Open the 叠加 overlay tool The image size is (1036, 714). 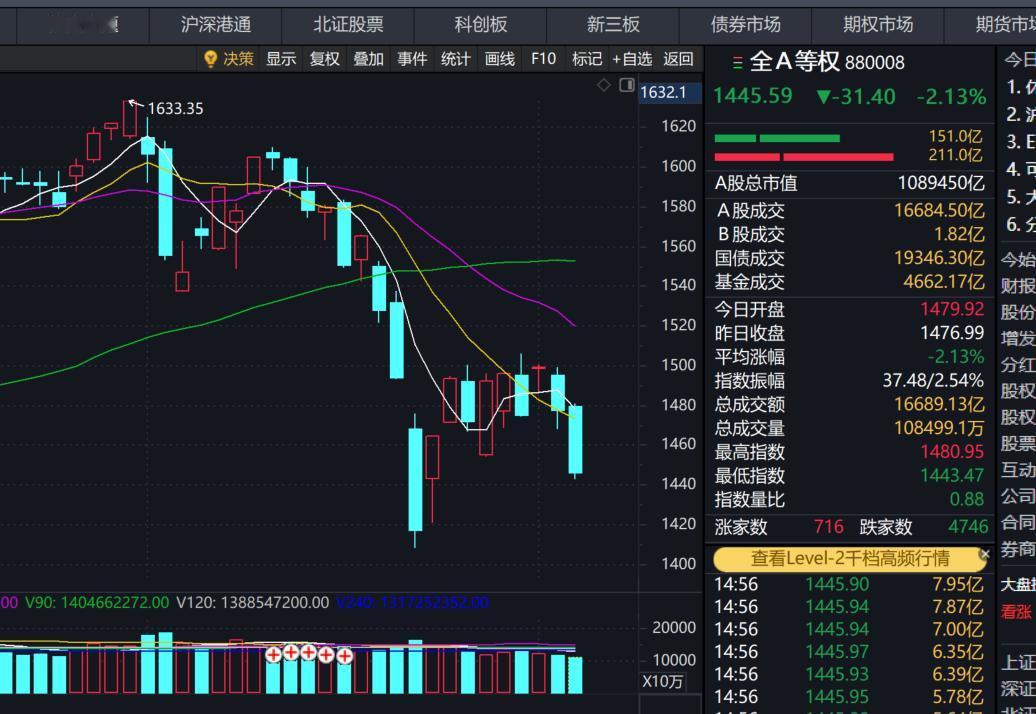click(x=364, y=59)
